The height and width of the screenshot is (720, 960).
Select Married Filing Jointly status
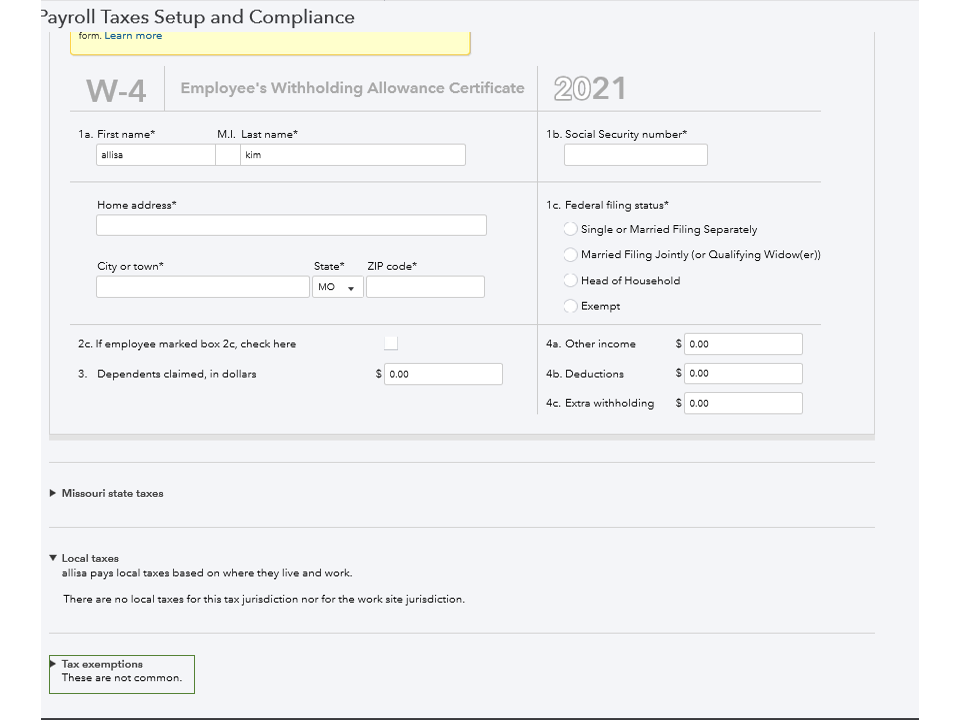coord(571,255)
